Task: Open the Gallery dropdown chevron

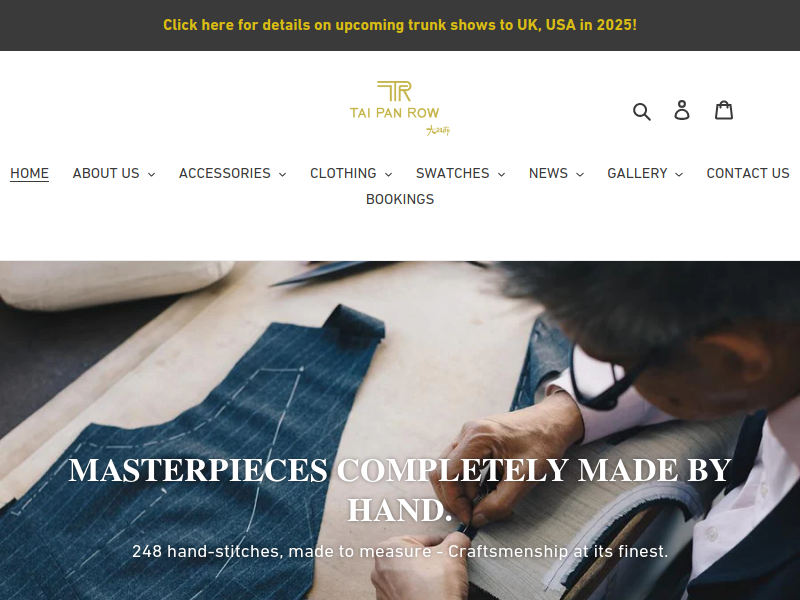Action: click(x=679, y=174)
